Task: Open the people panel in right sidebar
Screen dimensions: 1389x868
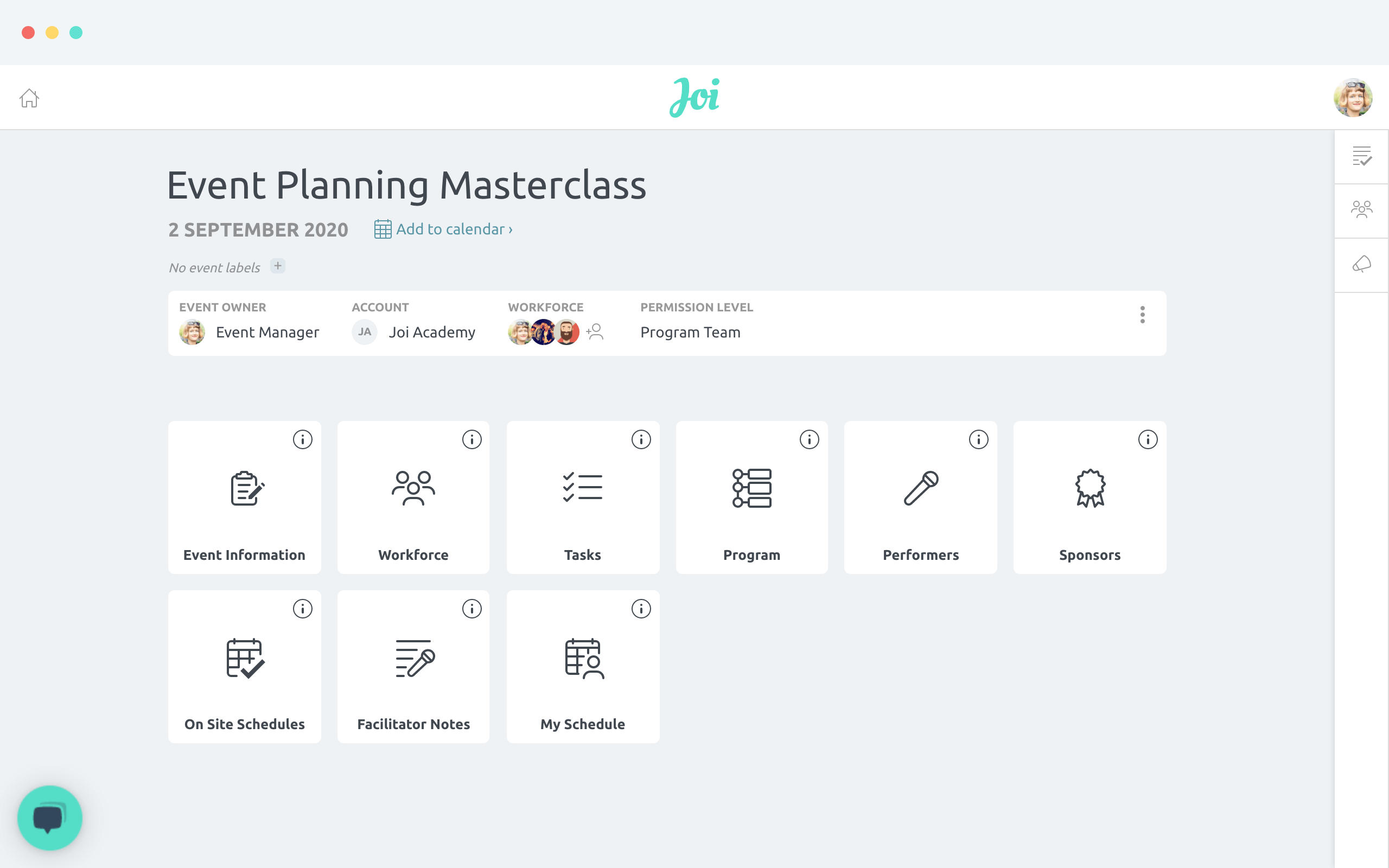Action: click(1361, 209)
